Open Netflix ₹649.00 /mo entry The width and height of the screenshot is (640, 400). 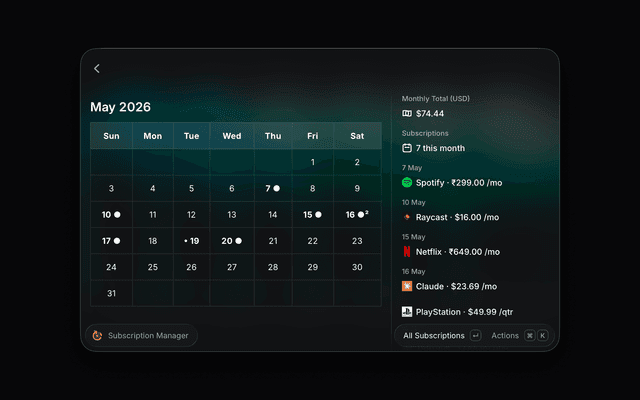pyautogui.click(x=451, y=252)
